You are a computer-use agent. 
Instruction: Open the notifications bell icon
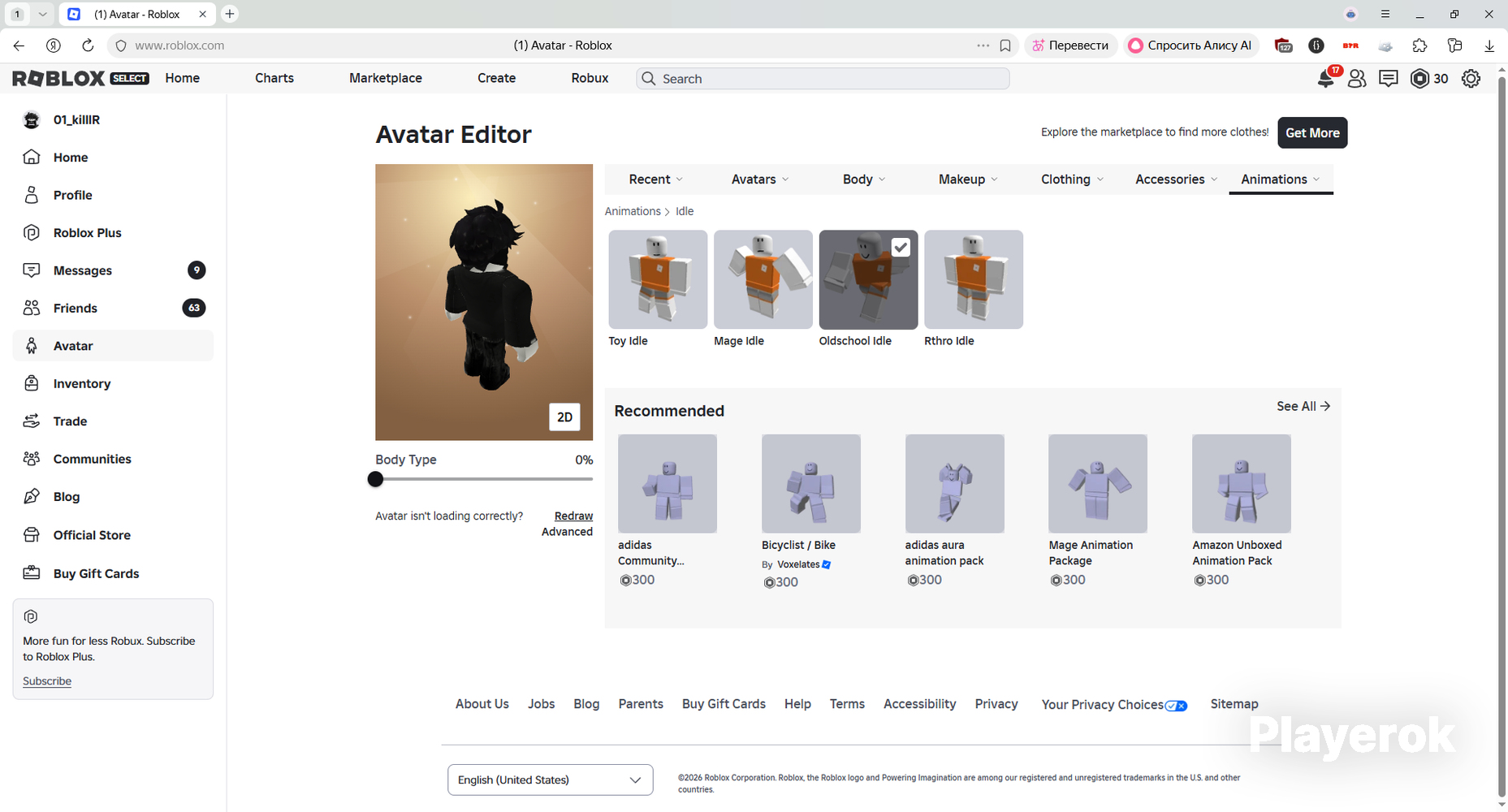(x=1325, y=79)
